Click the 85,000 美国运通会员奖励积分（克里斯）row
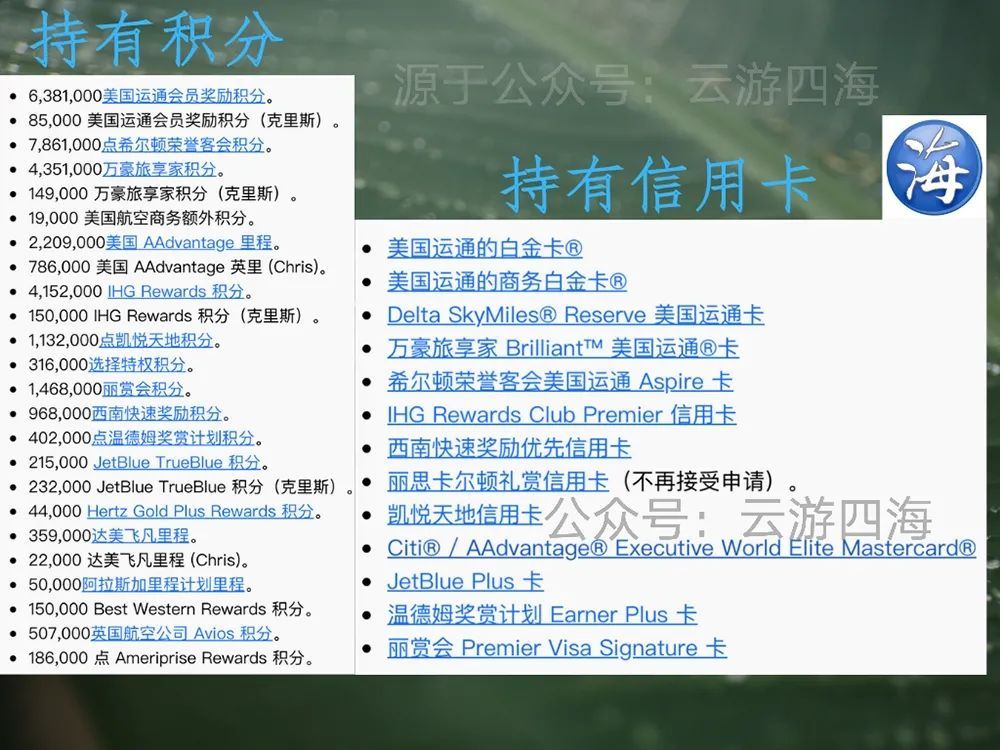 (x=184, y=121)
